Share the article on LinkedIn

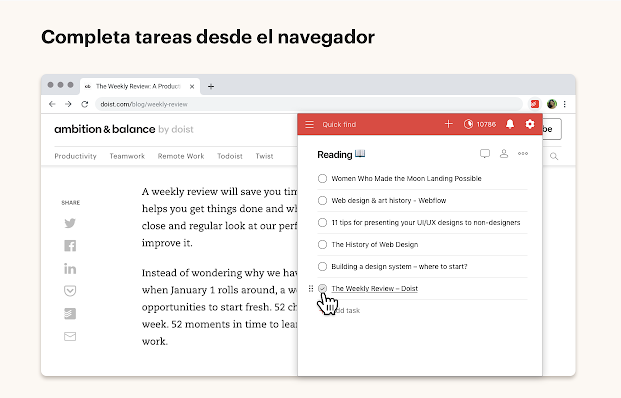[x=70, y=269]
